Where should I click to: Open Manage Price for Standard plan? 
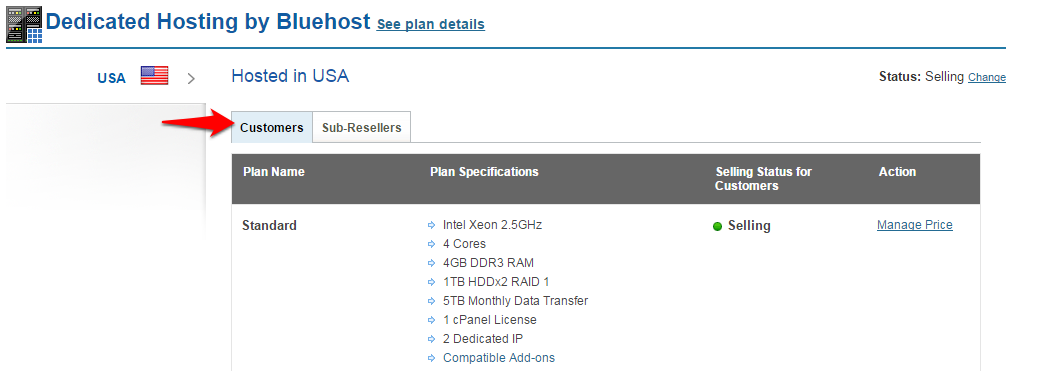click(x=915, y=225)
